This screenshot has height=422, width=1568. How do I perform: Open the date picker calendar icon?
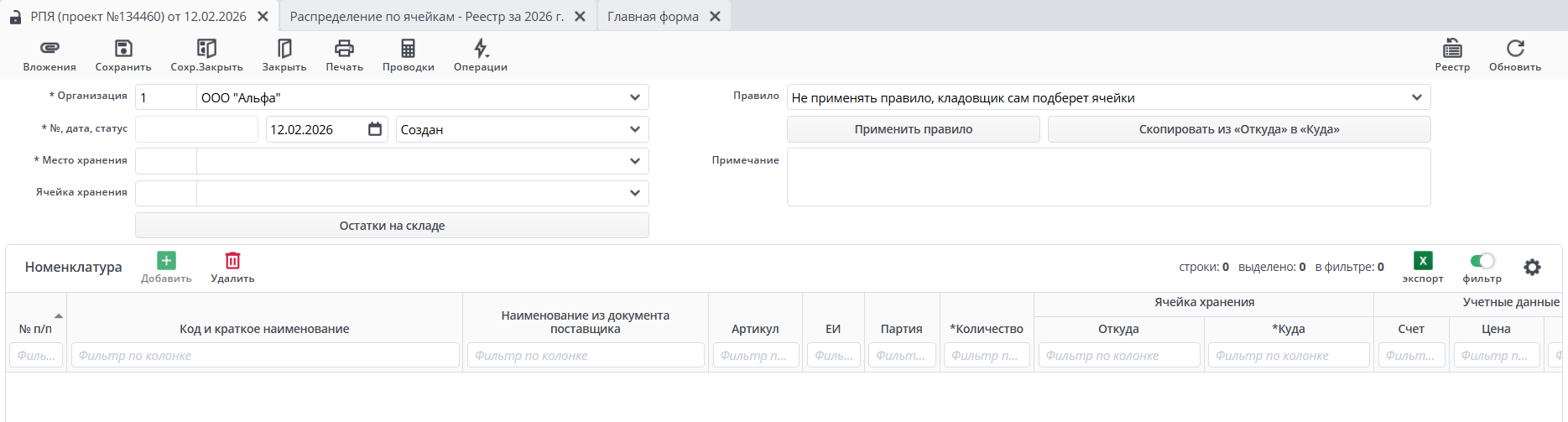[x=375, y=129]
